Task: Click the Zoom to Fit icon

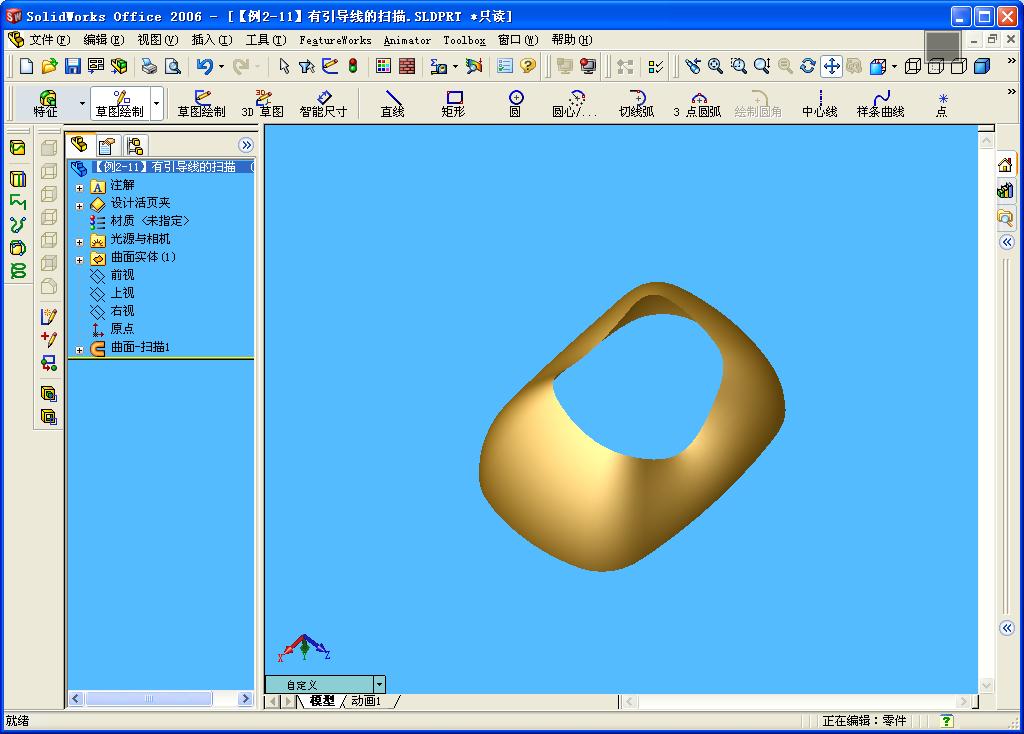Action: coord(715,66)
